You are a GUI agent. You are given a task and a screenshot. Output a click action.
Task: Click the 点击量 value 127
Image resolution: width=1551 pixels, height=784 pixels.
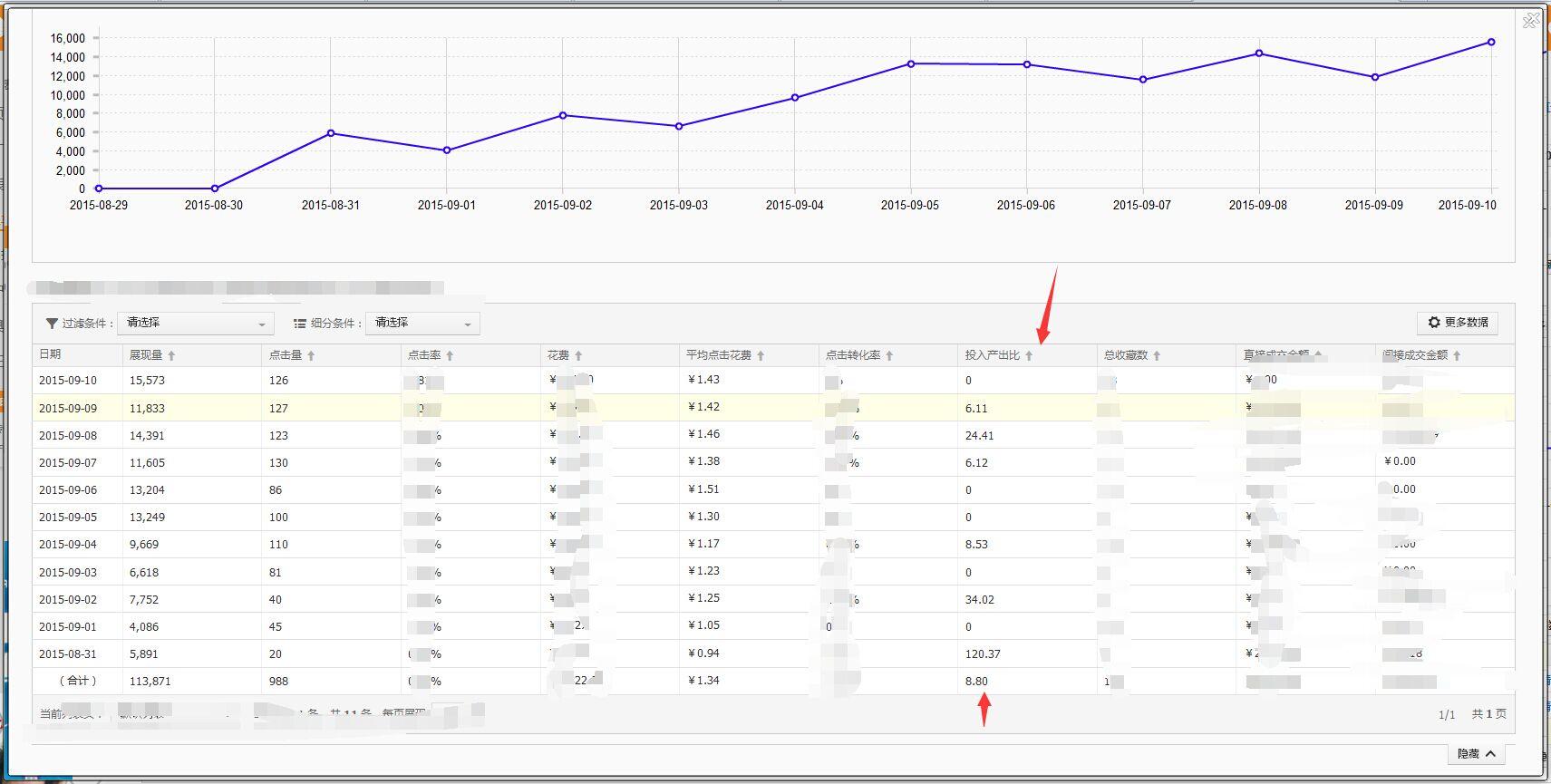(278, 409)
